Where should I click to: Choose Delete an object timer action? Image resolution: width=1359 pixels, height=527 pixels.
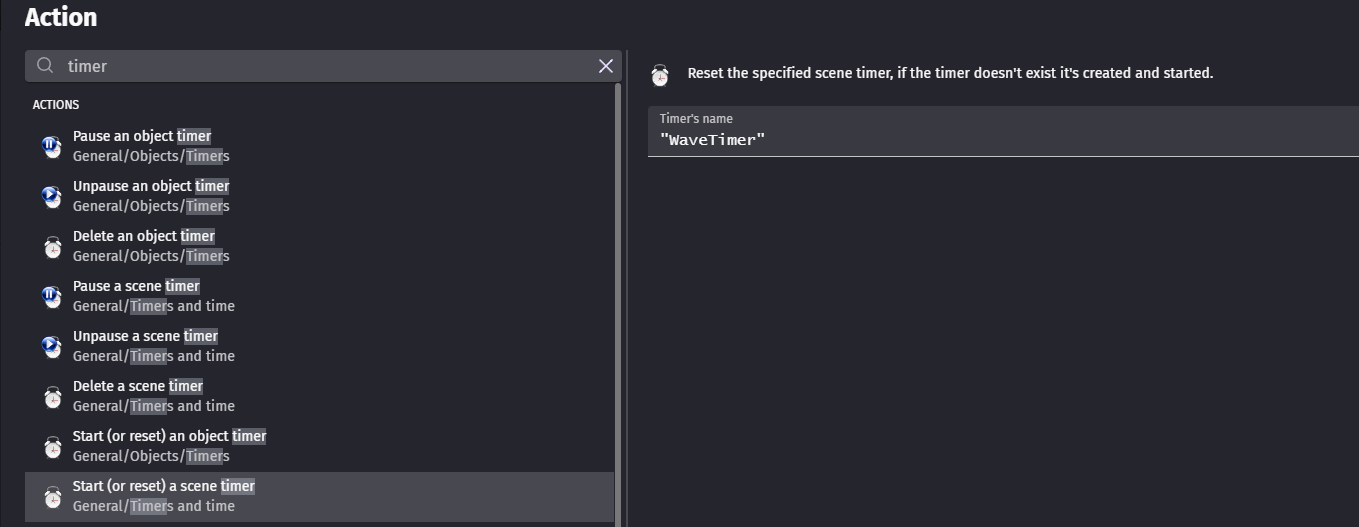144,236
